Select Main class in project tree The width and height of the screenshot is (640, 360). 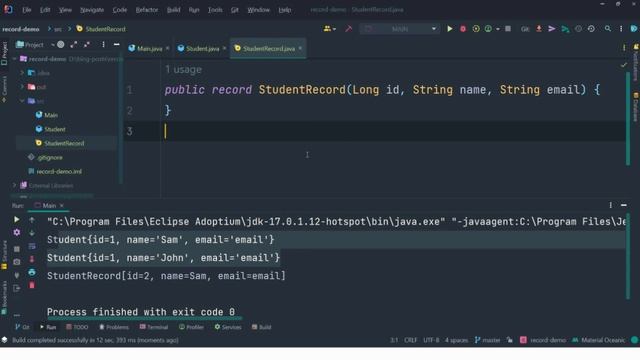coord(51,115)
